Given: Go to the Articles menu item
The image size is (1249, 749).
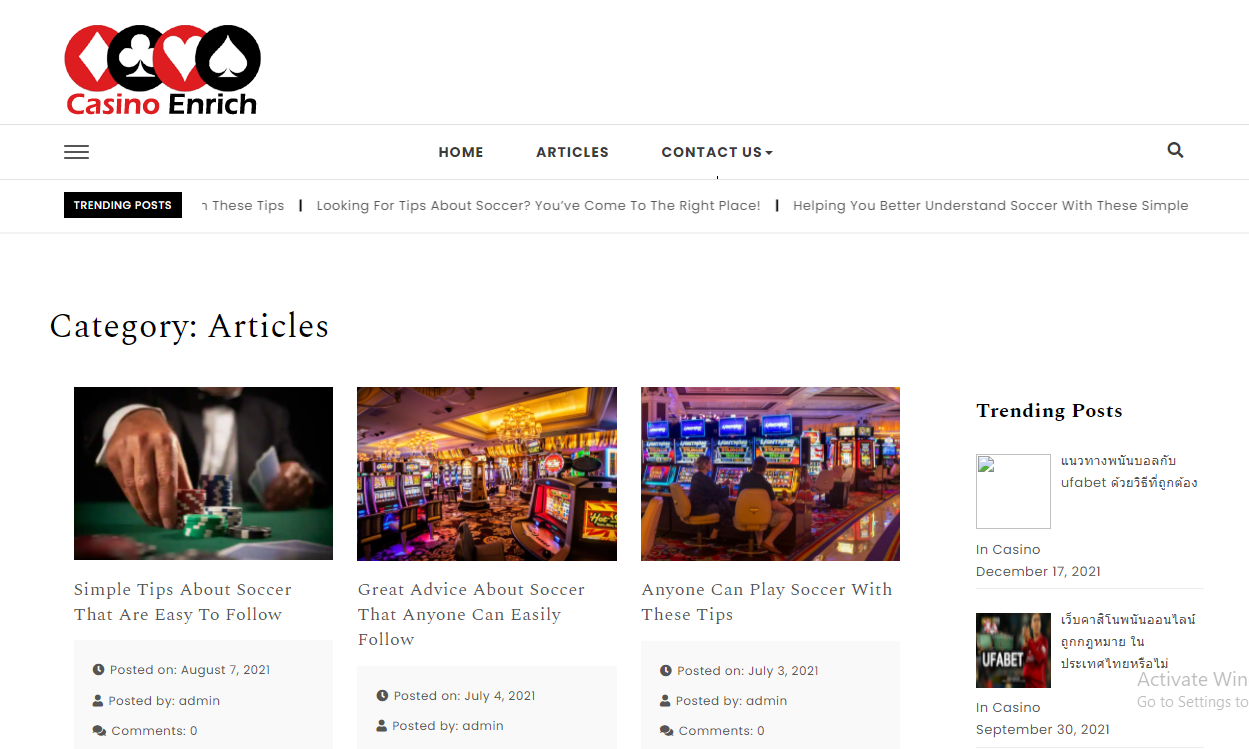Looking at the screenshot, I should point(572,152).
